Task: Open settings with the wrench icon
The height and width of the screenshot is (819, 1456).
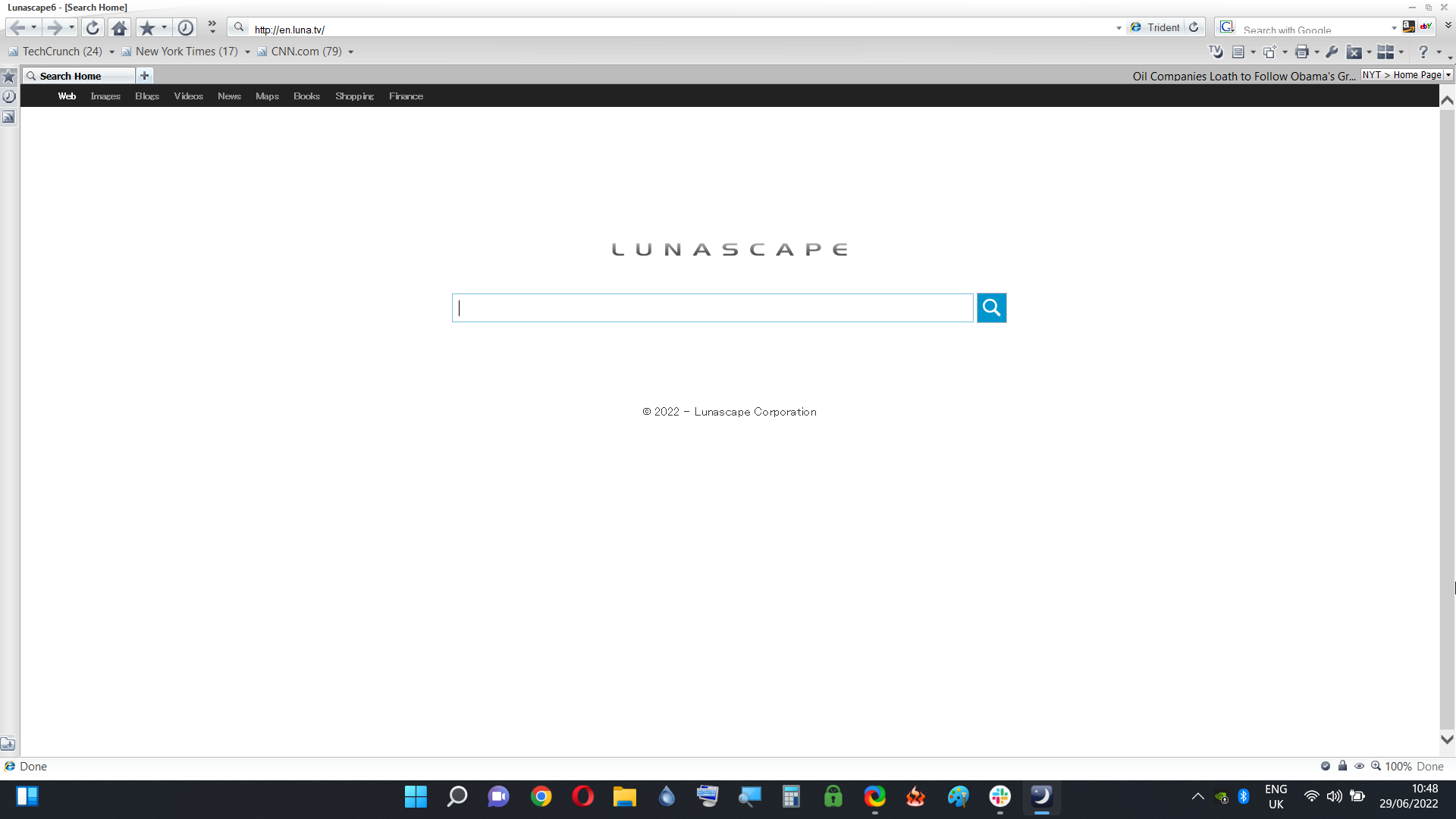Action: 1332,52
